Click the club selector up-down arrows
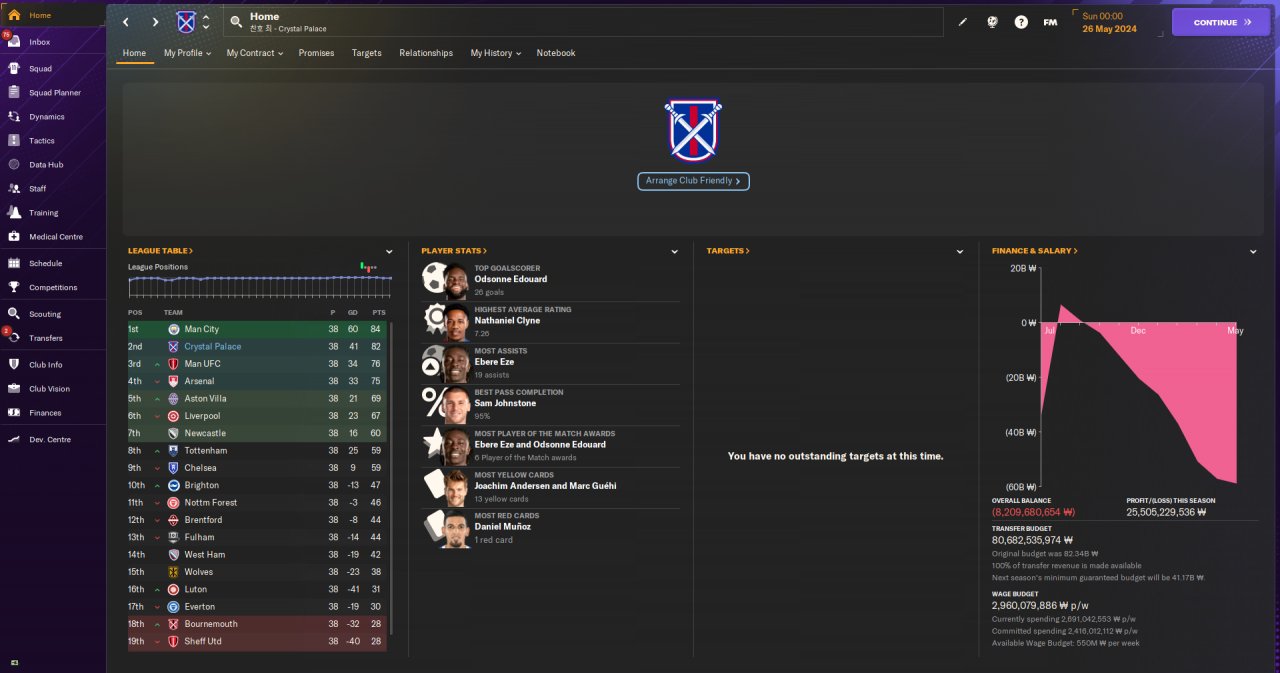The width and height of the screenshot is (1280, 673). coord(206,22)
